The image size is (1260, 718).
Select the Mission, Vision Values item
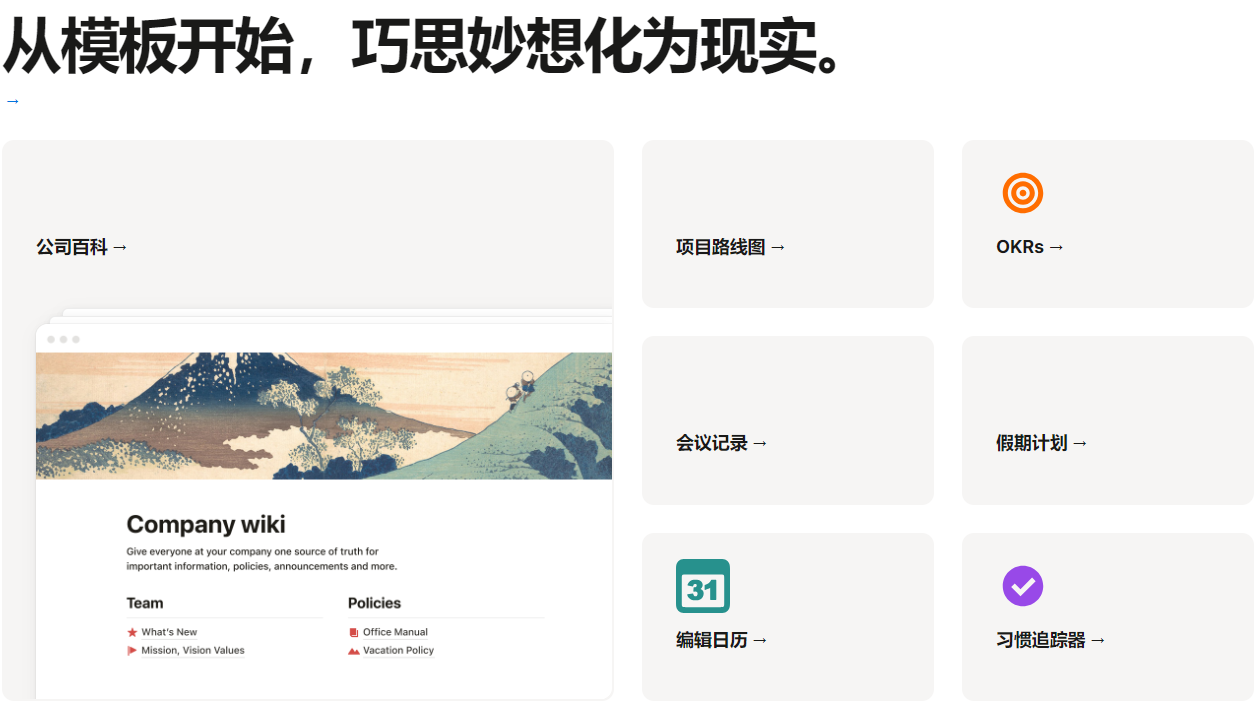(x=193, y=650)
